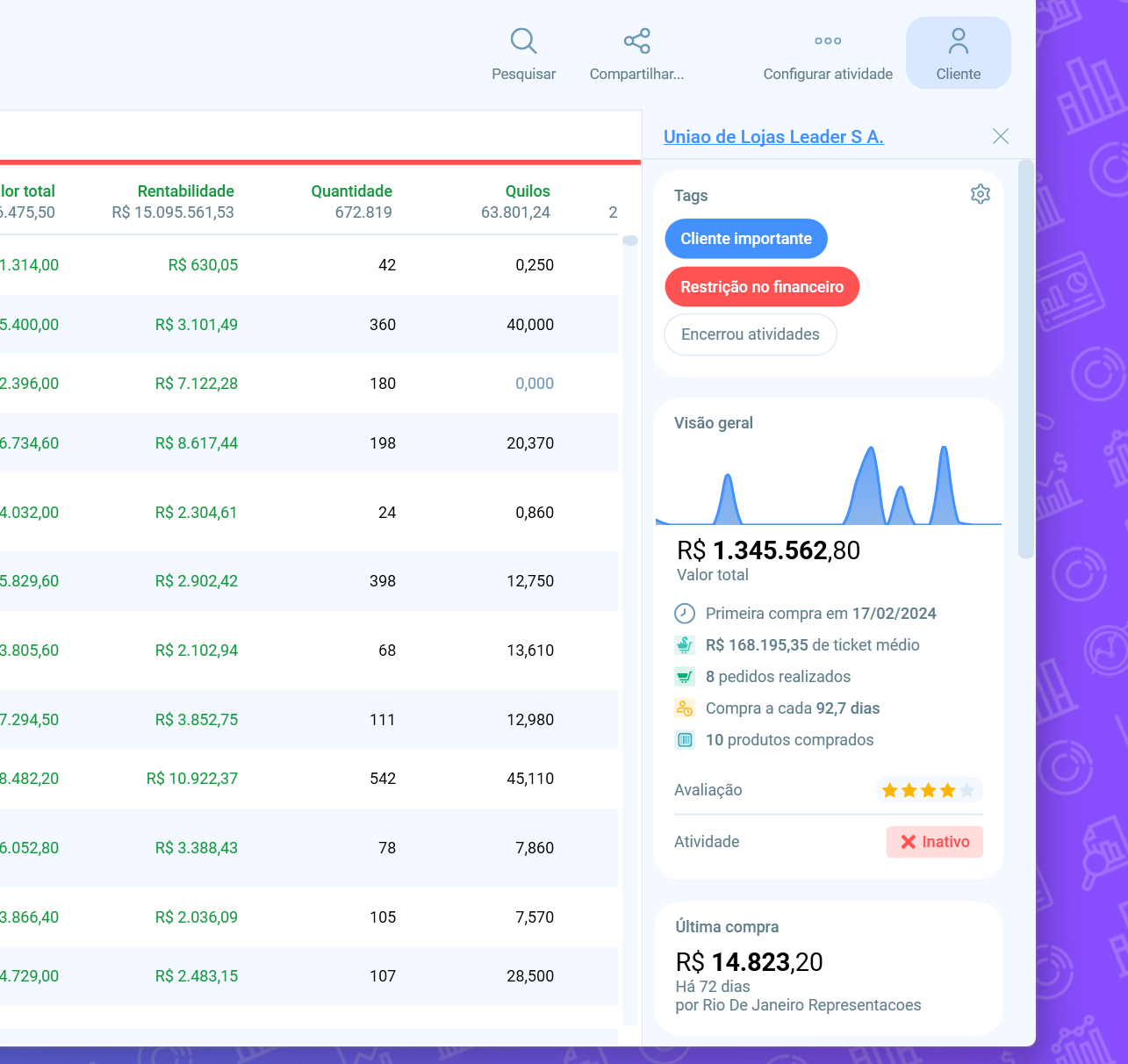Sort by Quantidade column header
Image resolution: width=1128 pixels, height=1064 pixels.
click(351, 191)
